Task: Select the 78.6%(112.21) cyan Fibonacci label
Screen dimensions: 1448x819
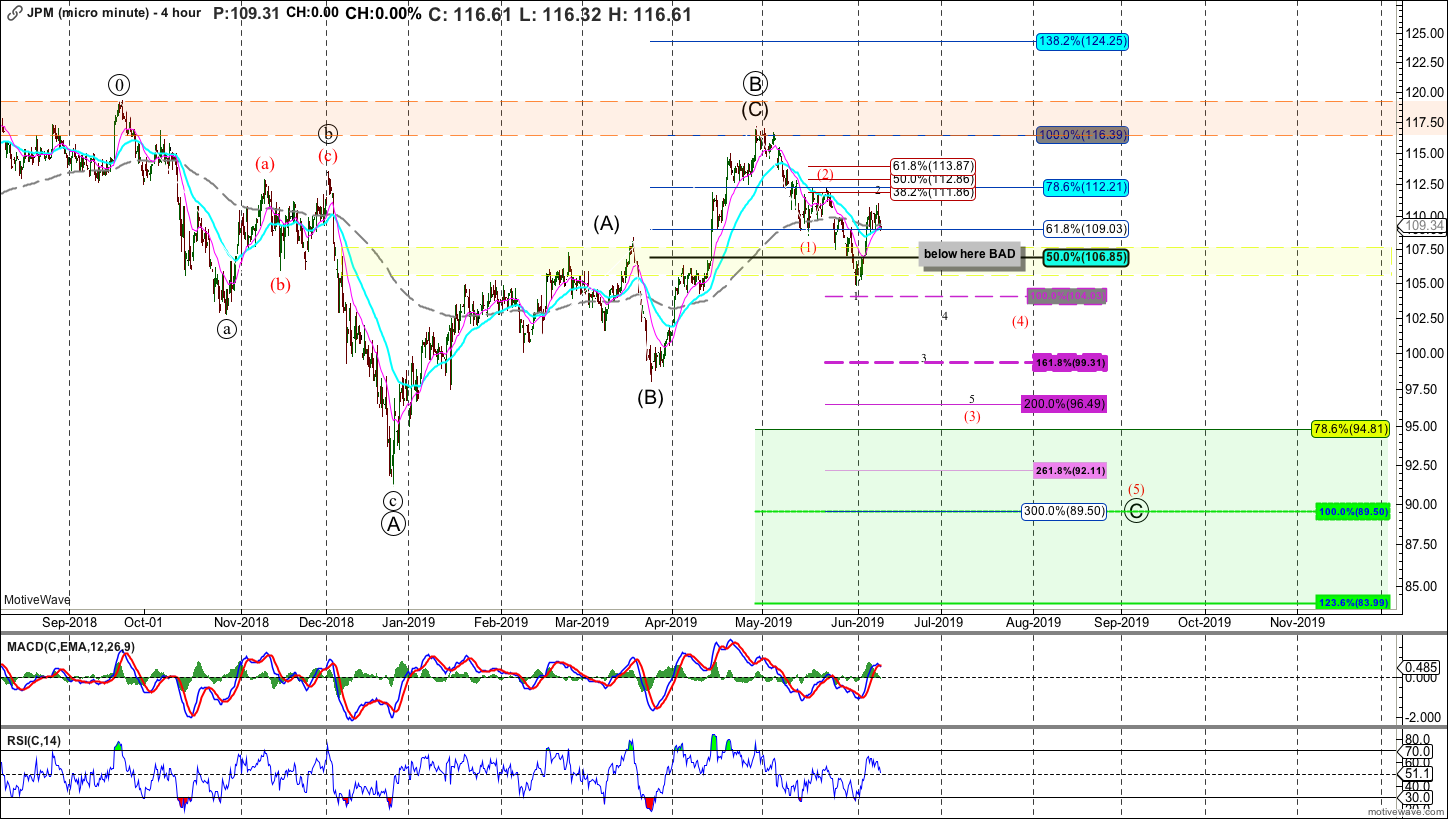Action: (1086, 186)
